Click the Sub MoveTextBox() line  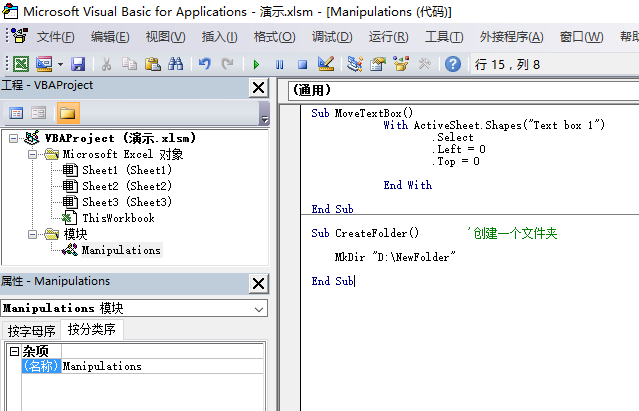362,113
